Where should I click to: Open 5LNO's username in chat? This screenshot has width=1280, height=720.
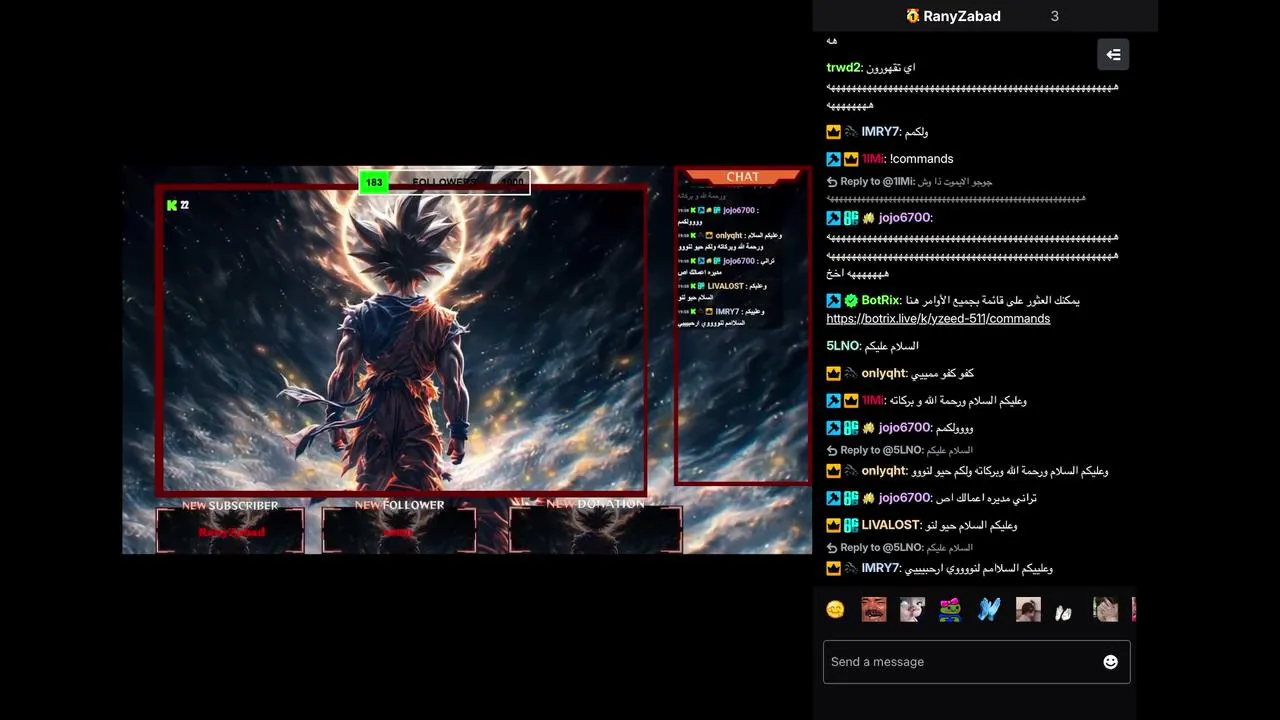point(842,346)
